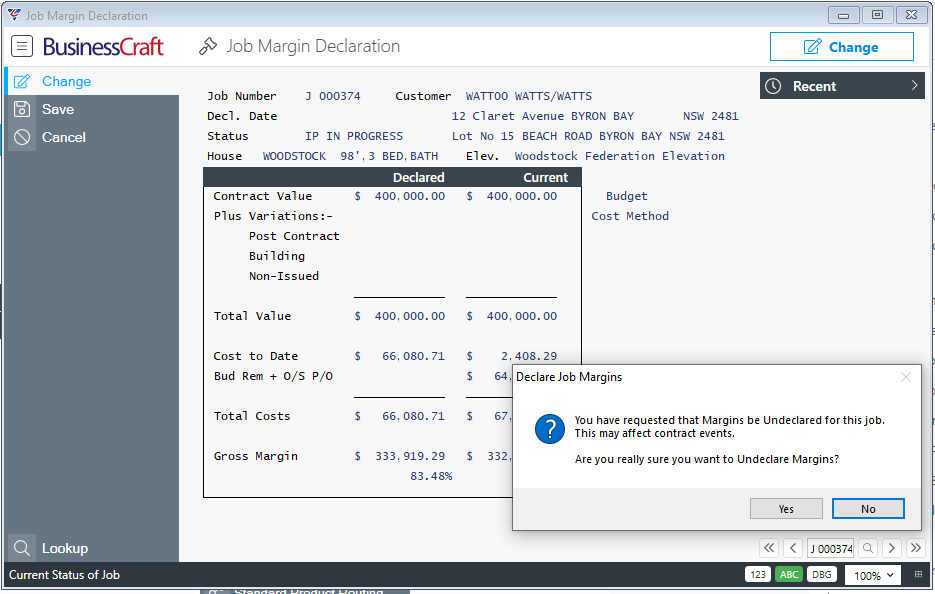Click the grid icon at status bar end
This screenshot has height=594, width=935.
[x=918, y=574]
